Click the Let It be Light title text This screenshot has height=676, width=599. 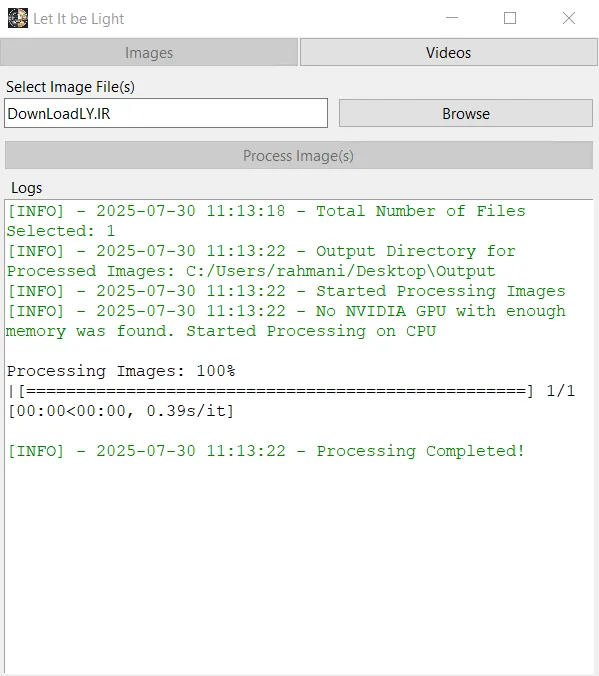click(x=78, y=19)
